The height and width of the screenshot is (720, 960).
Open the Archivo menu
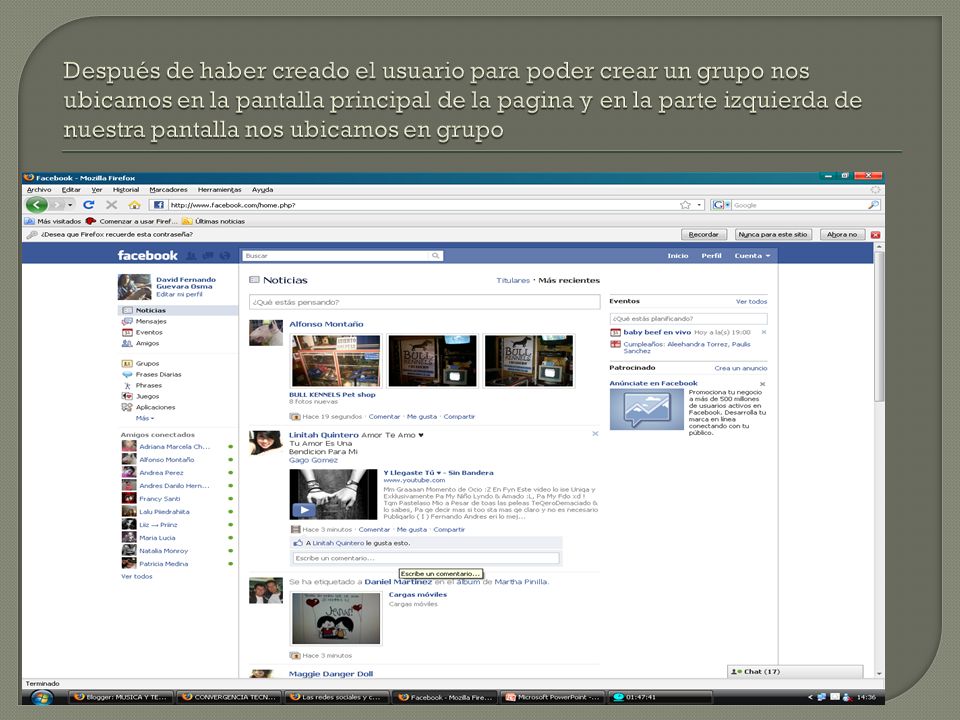39,190
